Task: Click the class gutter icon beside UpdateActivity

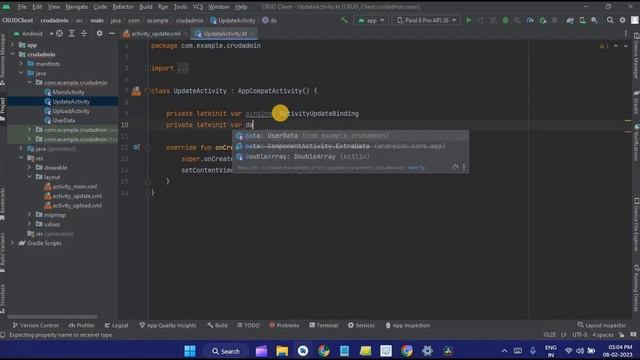Action: point(136,91)
